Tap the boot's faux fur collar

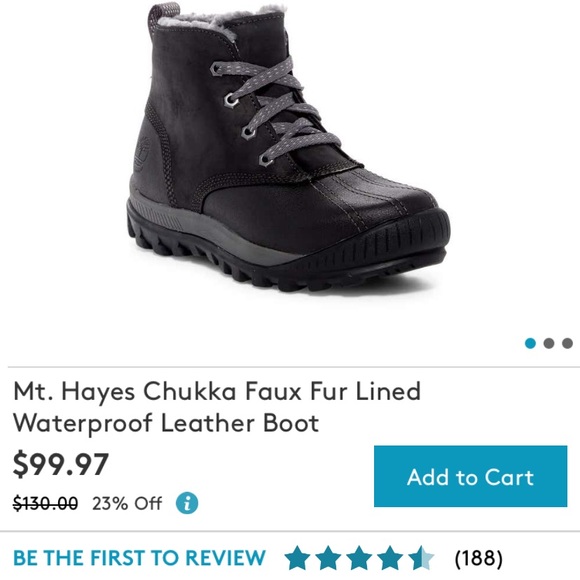click(222, 20)
